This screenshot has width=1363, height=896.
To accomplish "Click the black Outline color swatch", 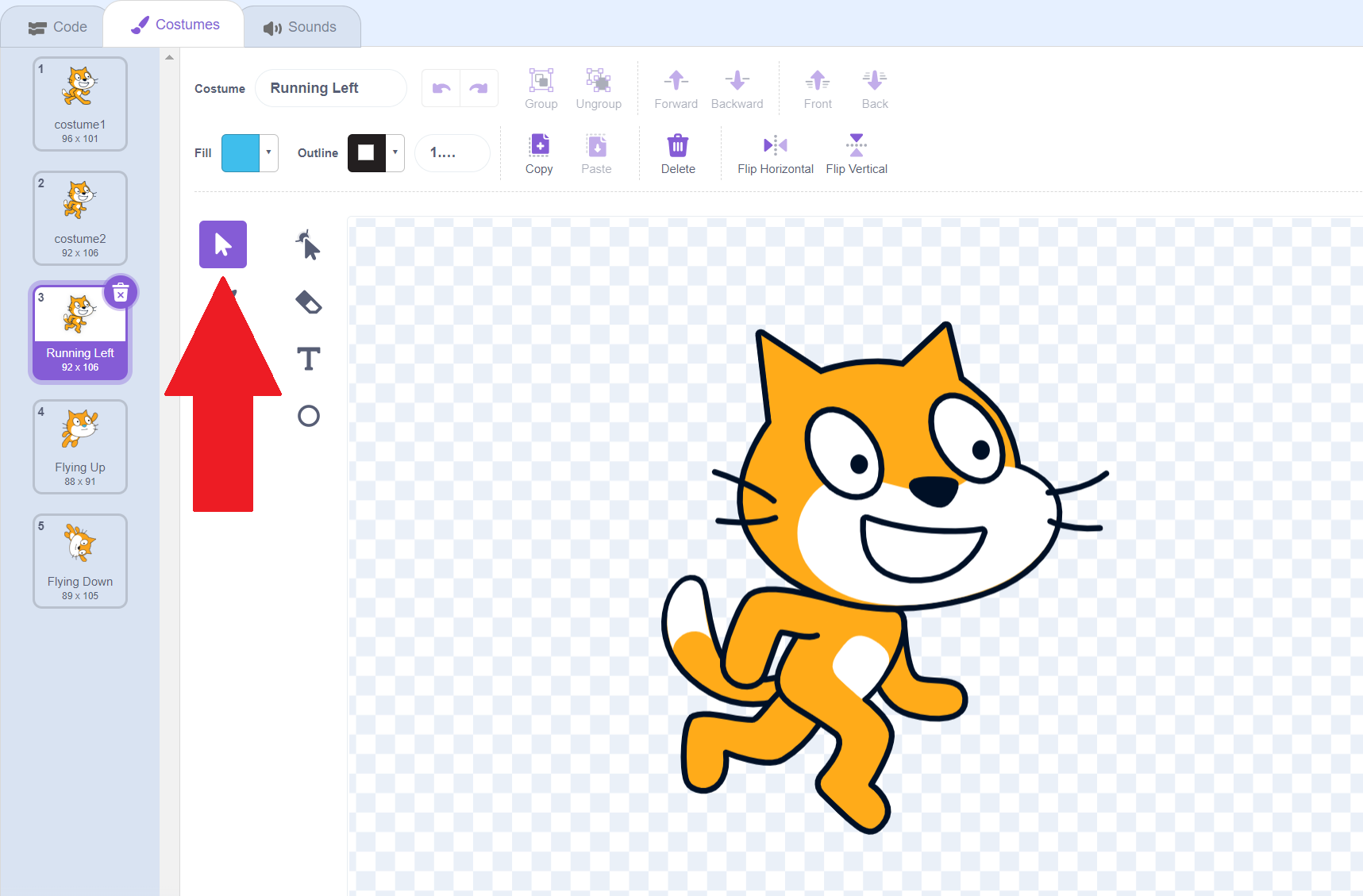I will click(367, 153).
